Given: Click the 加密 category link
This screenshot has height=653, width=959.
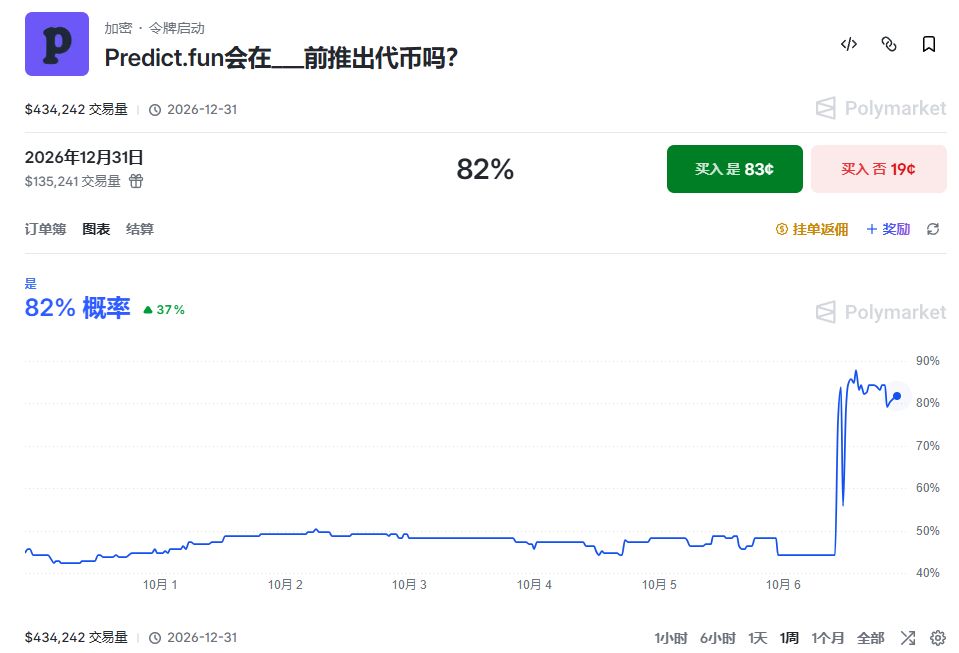Looking at the screenshot, I should pos(118,28).
